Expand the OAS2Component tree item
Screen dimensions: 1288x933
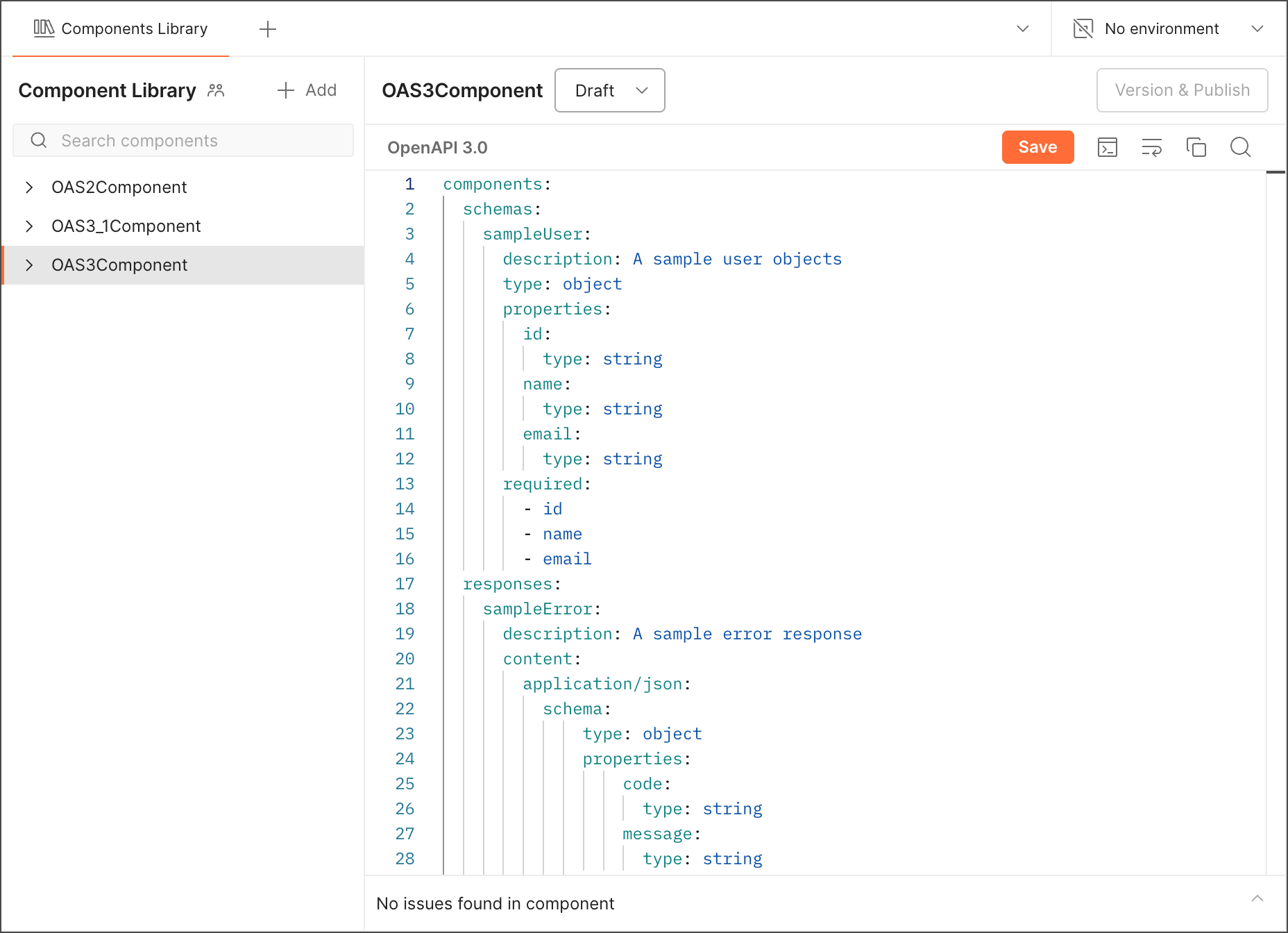(x=29, y=187)
